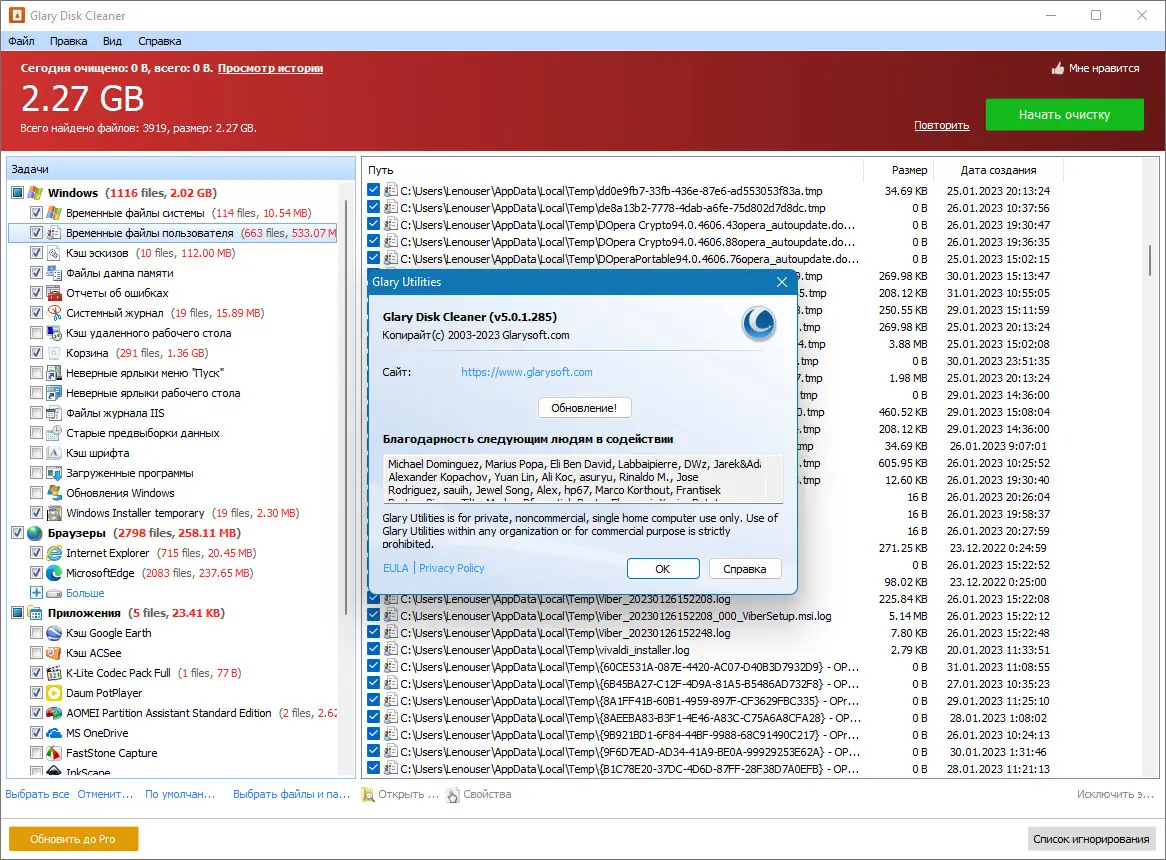Click the thumbs-up Мне нравится icon
This screenshot has width=1166, height=860.
coord(1057,68)
